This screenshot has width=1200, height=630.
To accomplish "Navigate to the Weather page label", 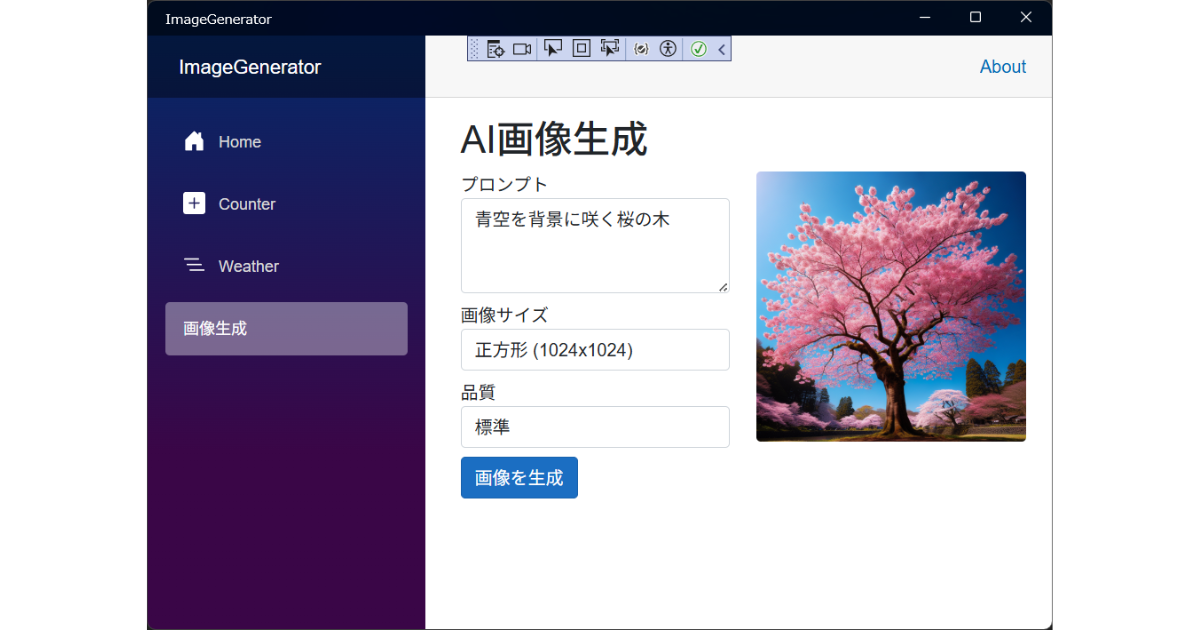I will 248,266.
